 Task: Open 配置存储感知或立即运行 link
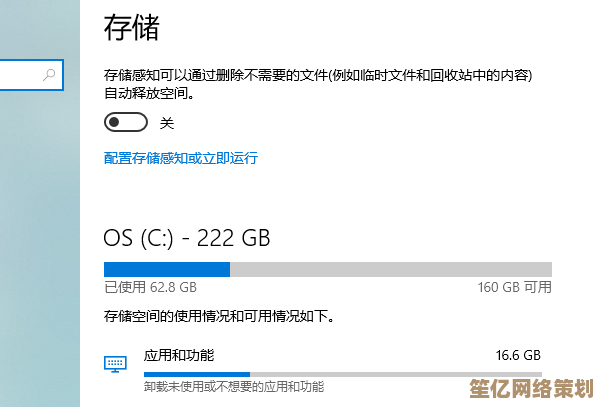coord(181,158)
